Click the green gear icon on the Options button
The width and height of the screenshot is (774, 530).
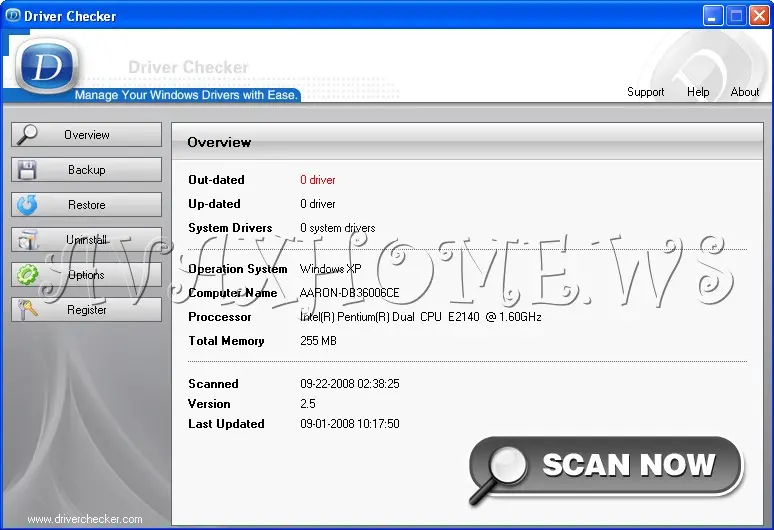point(27,275)
